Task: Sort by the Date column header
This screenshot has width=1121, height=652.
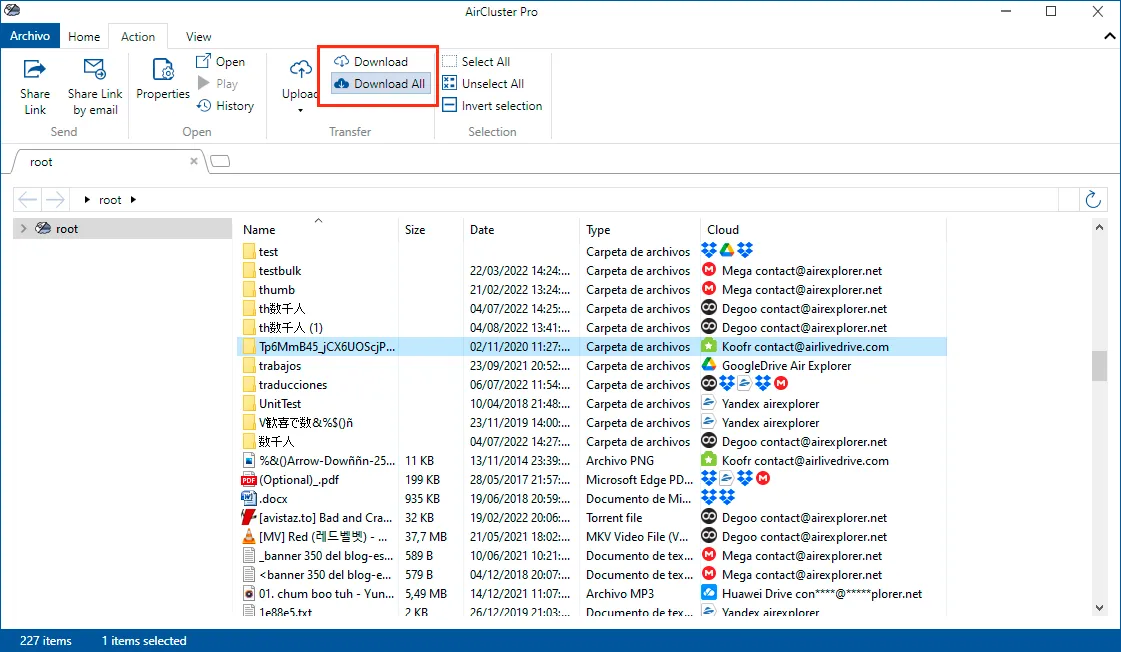Action: point(521,229)
